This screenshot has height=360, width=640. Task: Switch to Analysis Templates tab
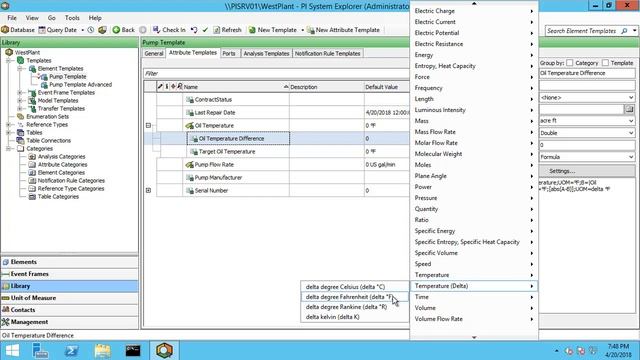click(266, 53)
